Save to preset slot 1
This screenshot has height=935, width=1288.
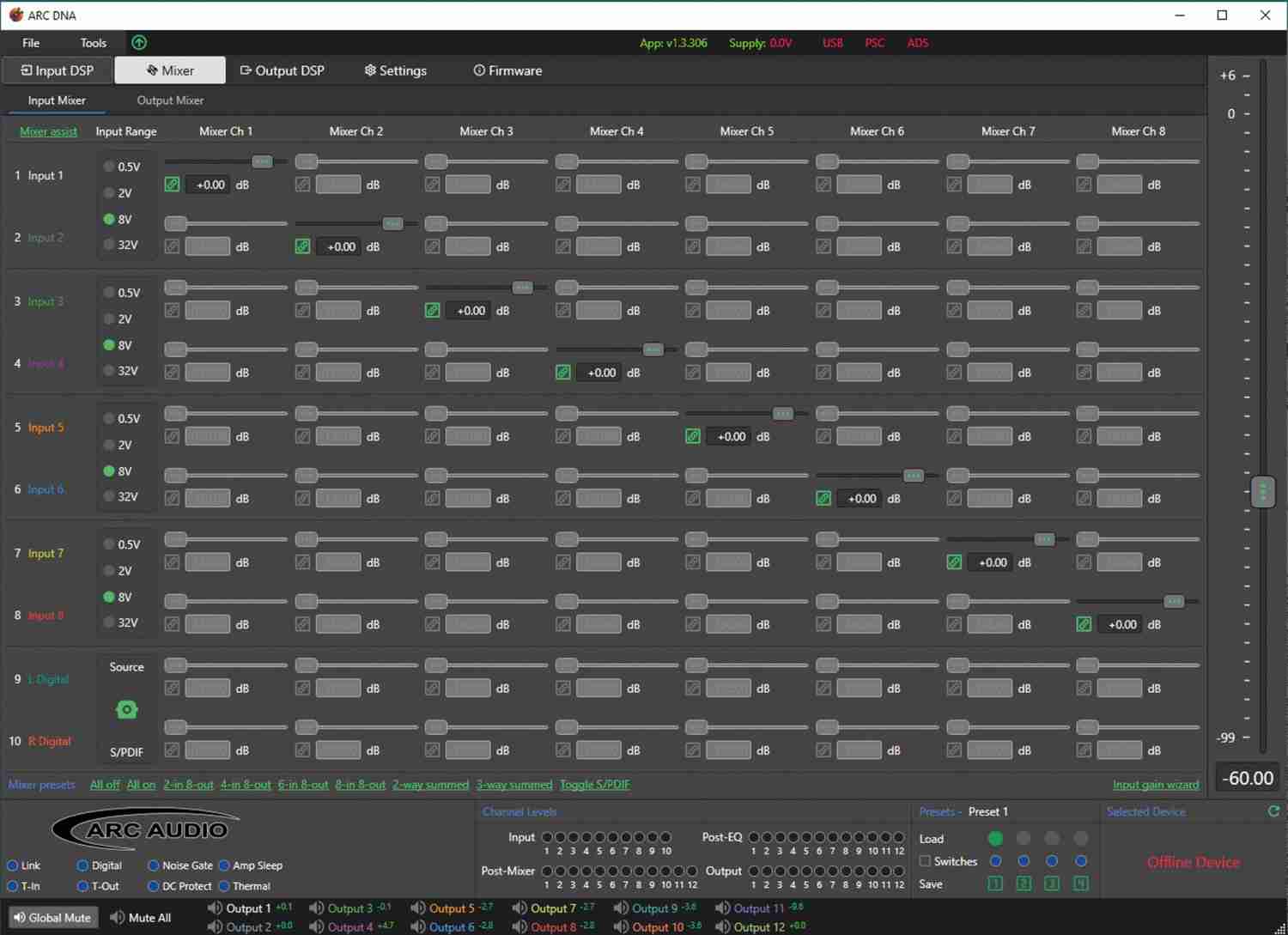tap(995, 883)
